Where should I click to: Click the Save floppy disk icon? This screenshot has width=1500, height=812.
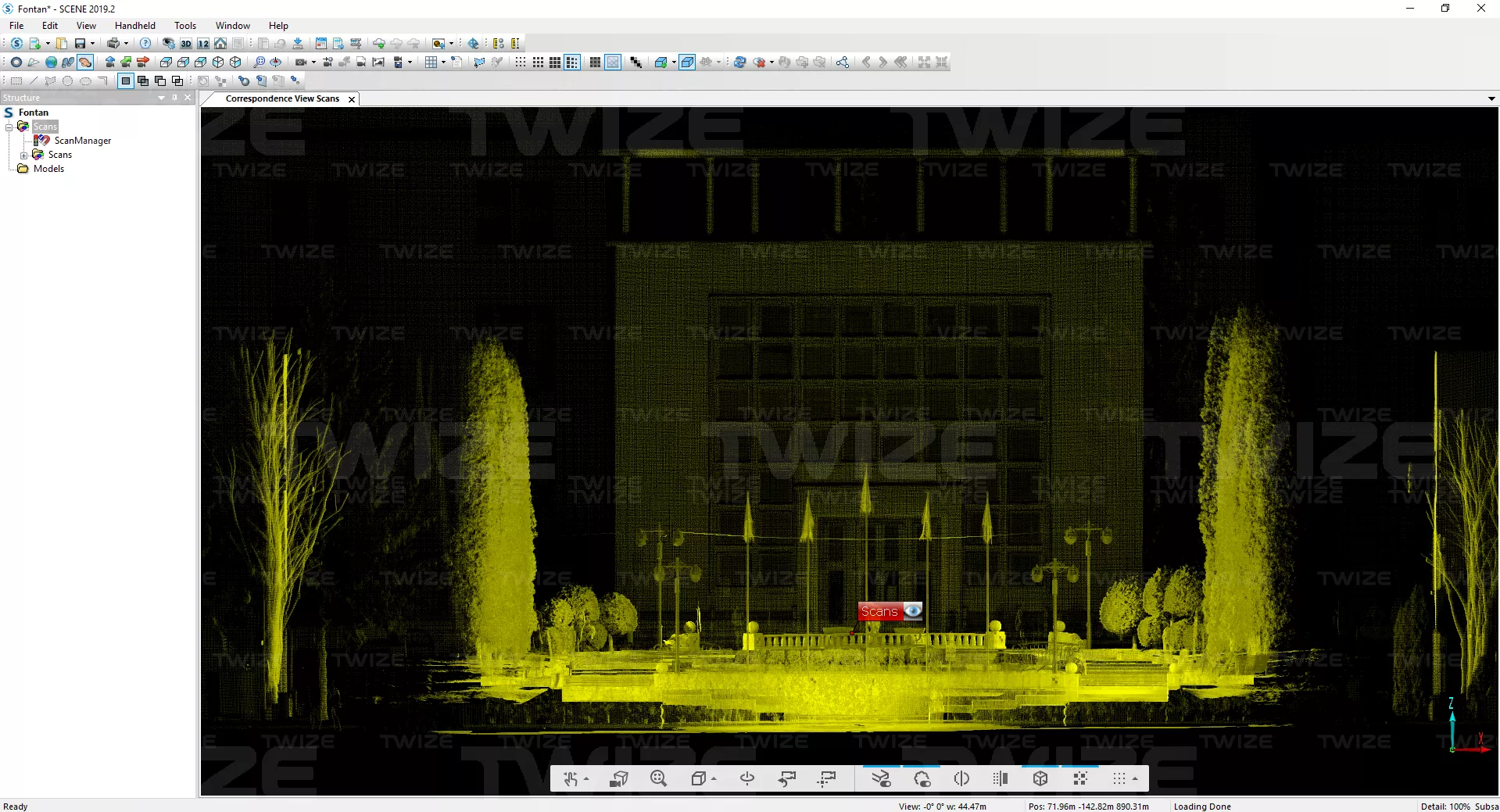click(x=80, y=44)
